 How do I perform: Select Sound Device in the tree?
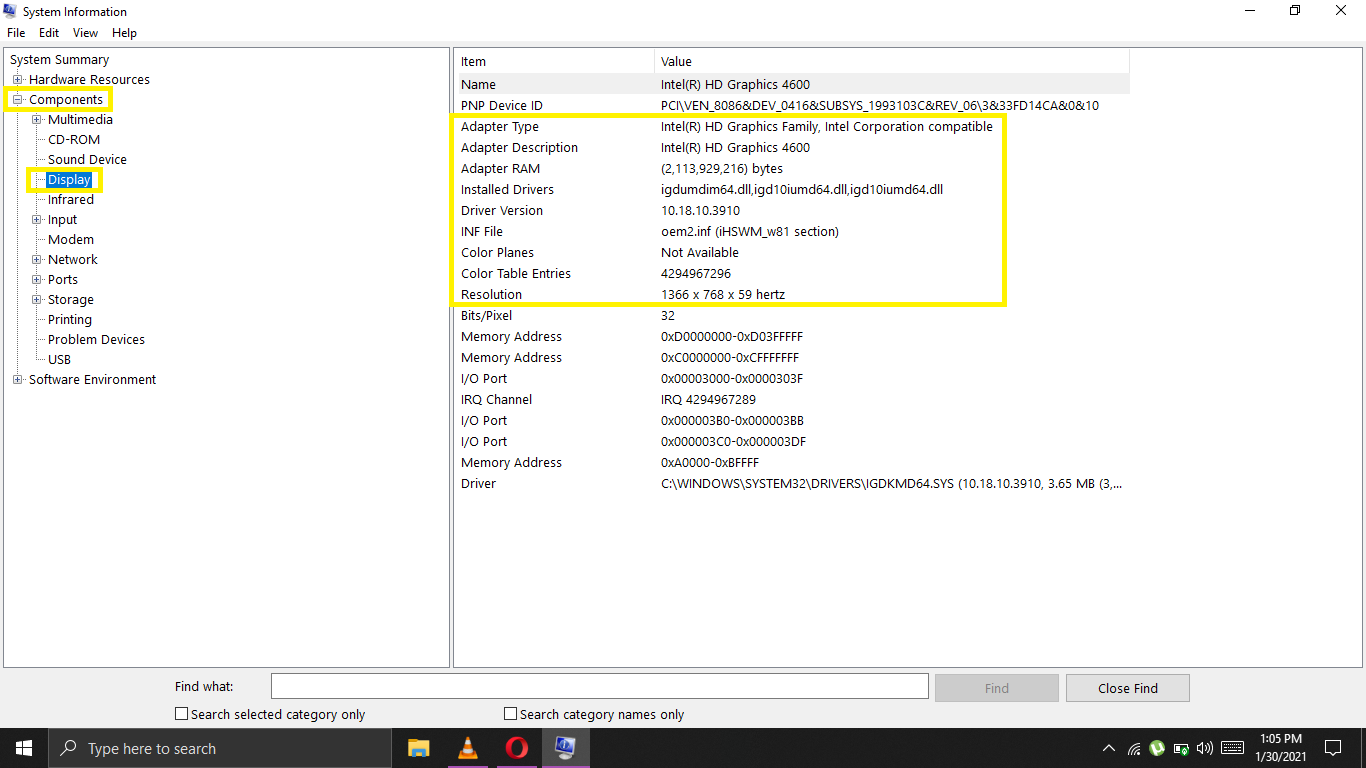pos(87,160)
